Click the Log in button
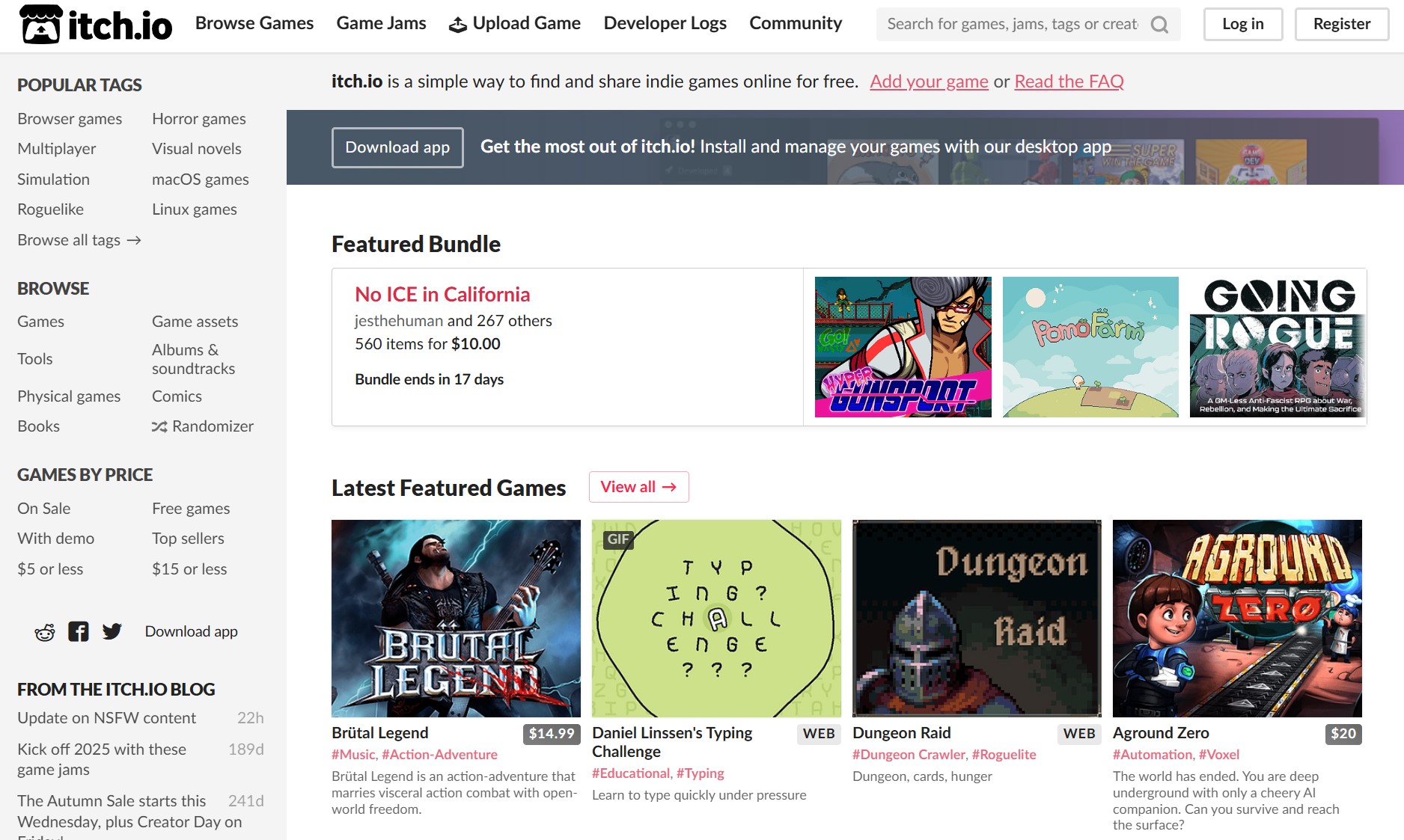The width and height of the screenshot is (1404, 840). click(1243, 24)
